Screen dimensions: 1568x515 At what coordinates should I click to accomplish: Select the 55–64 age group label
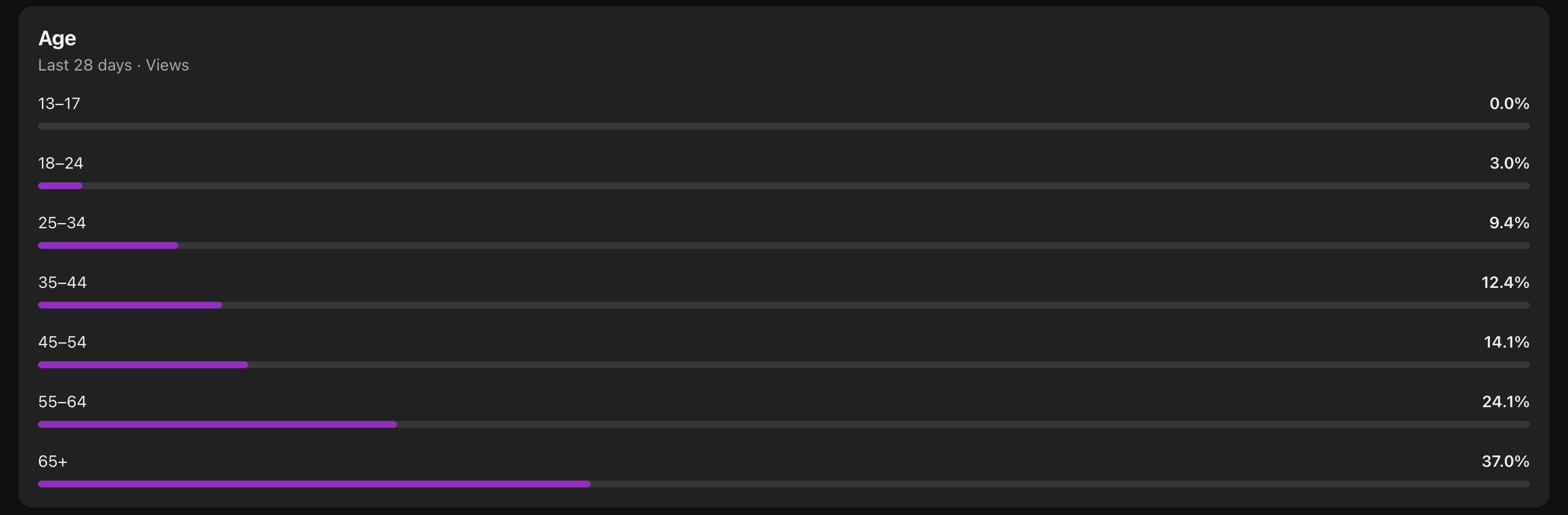click(x=62, y=401)
